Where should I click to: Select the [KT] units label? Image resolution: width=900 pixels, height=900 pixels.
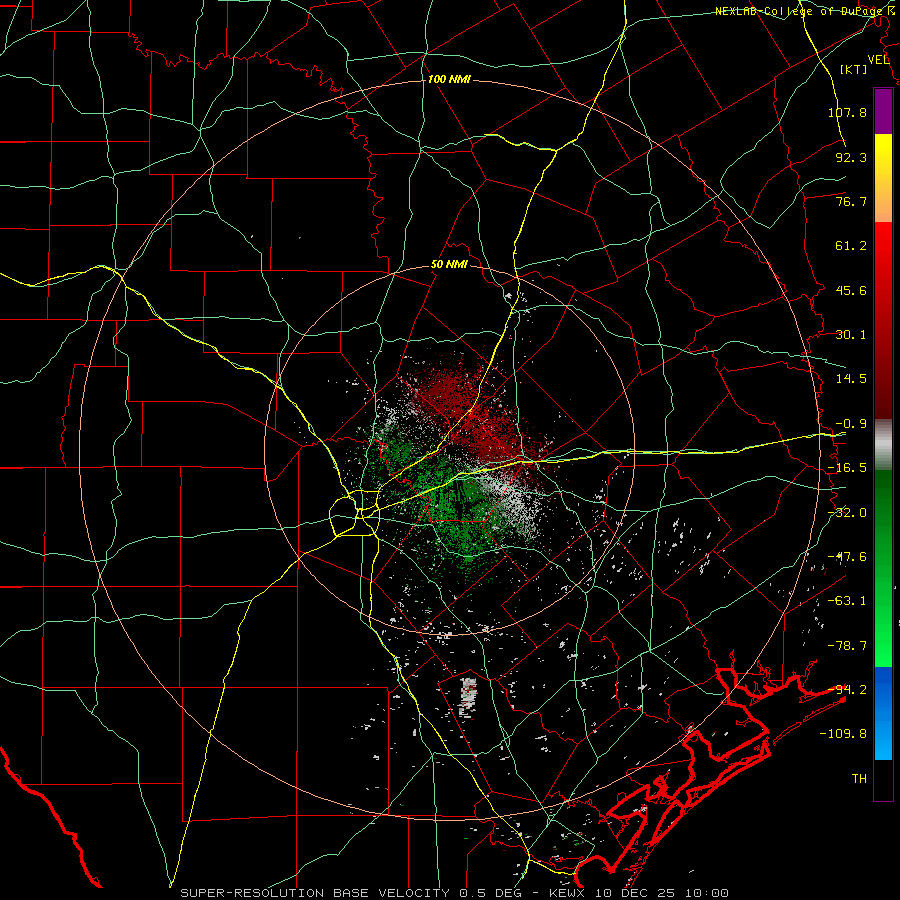click(854, 69)
